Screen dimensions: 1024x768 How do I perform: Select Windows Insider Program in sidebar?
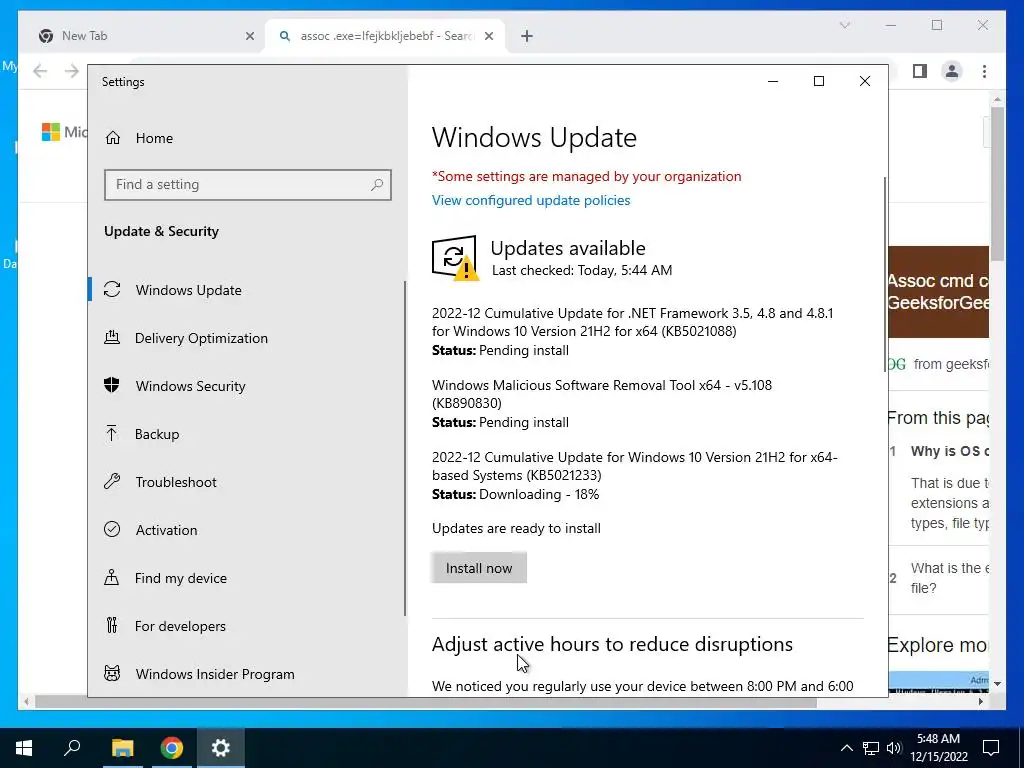point(246,673)
